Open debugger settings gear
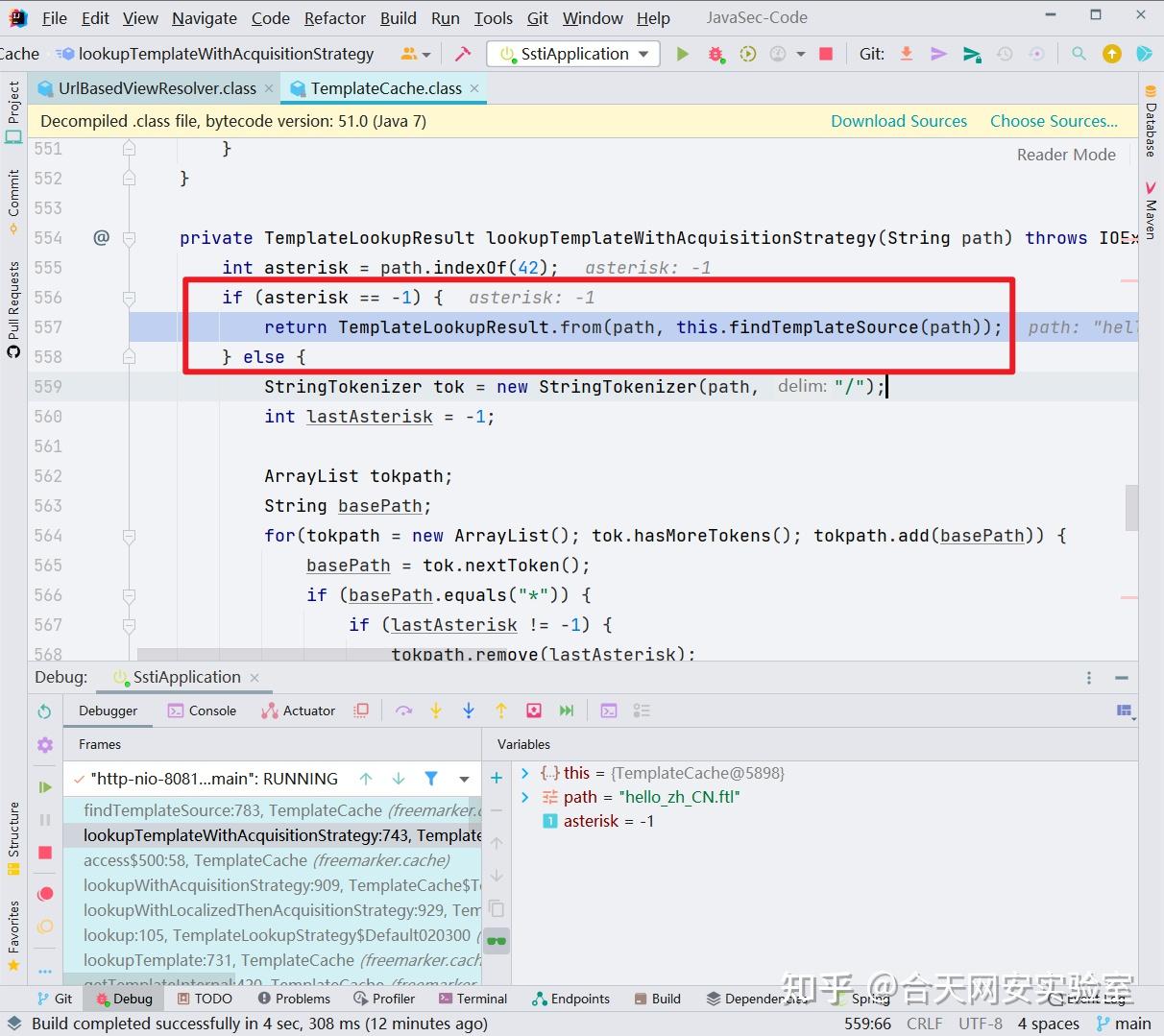Screen dimensions: 1164x1036 click(x=44, y=745)
